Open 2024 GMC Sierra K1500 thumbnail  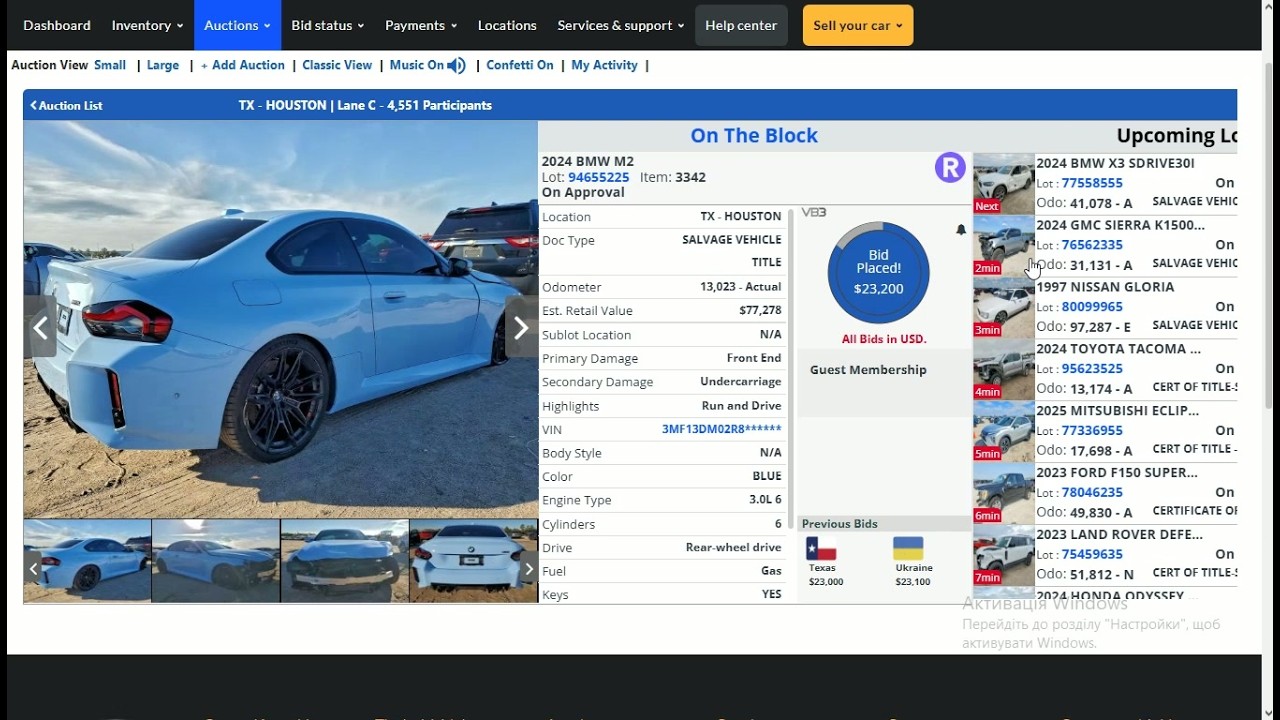coord(1004,245)
